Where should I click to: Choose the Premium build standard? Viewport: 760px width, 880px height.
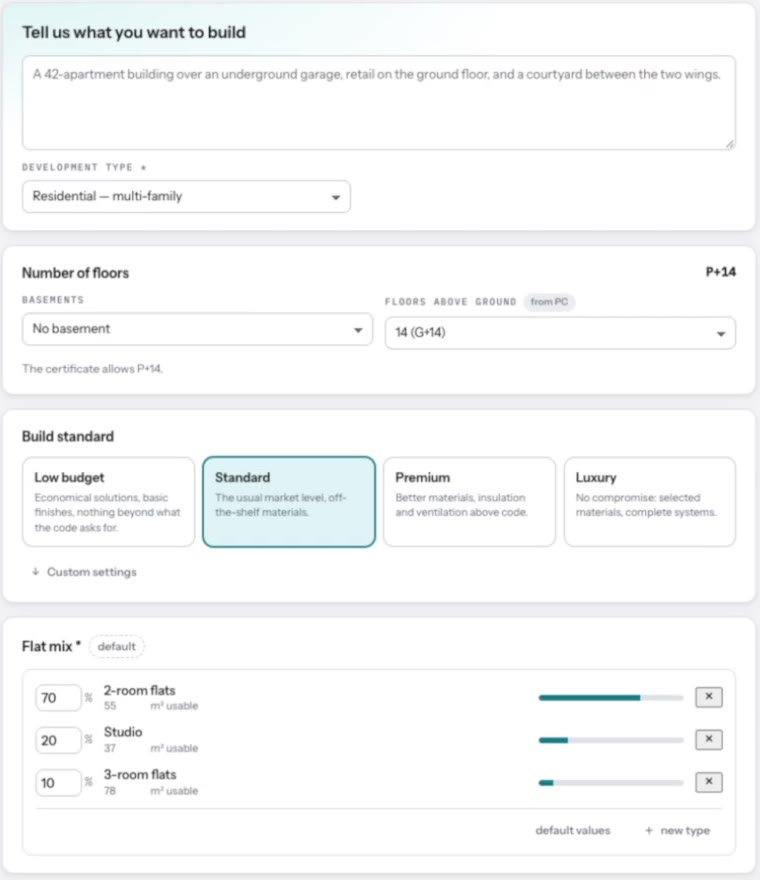(469, 502)
